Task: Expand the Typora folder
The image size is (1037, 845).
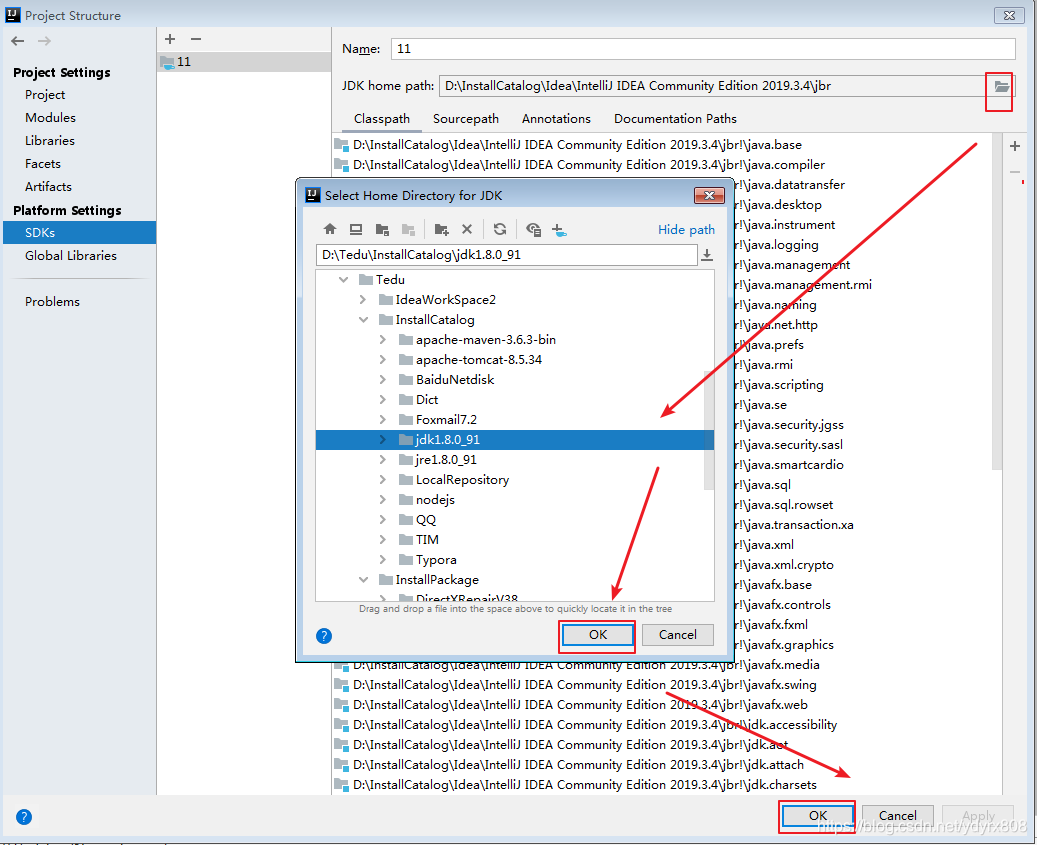Action: (x=383, y=560)
